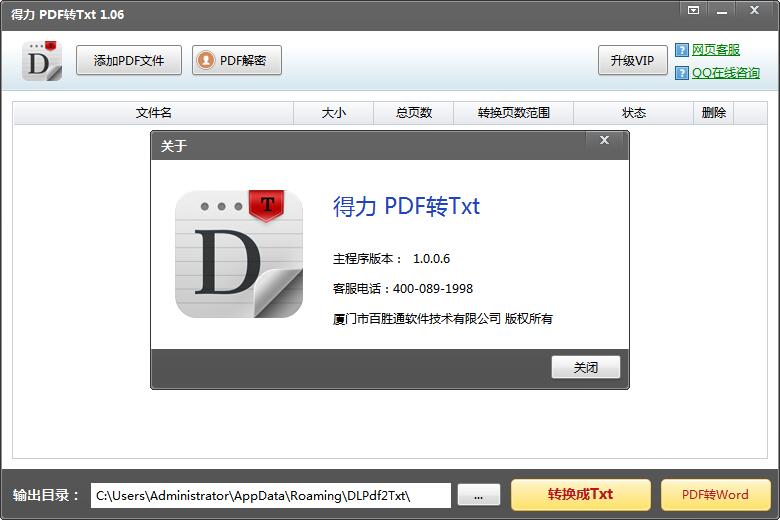This screenshot has width=780, height=520.
Task: Click the 文件名 column header
Action: click(x=153, y=113)
